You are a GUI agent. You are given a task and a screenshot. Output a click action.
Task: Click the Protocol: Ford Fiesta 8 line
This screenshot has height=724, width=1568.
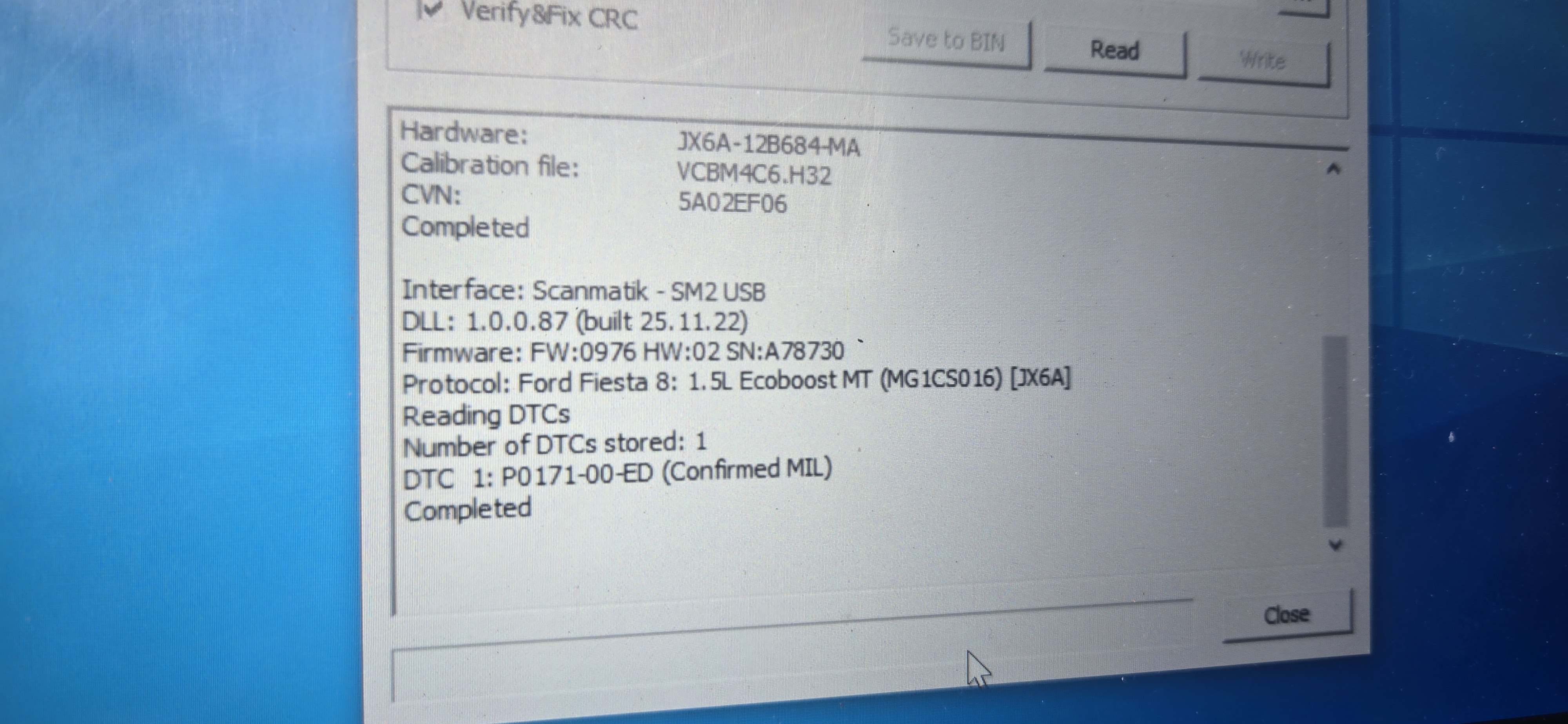pos(736,382)
